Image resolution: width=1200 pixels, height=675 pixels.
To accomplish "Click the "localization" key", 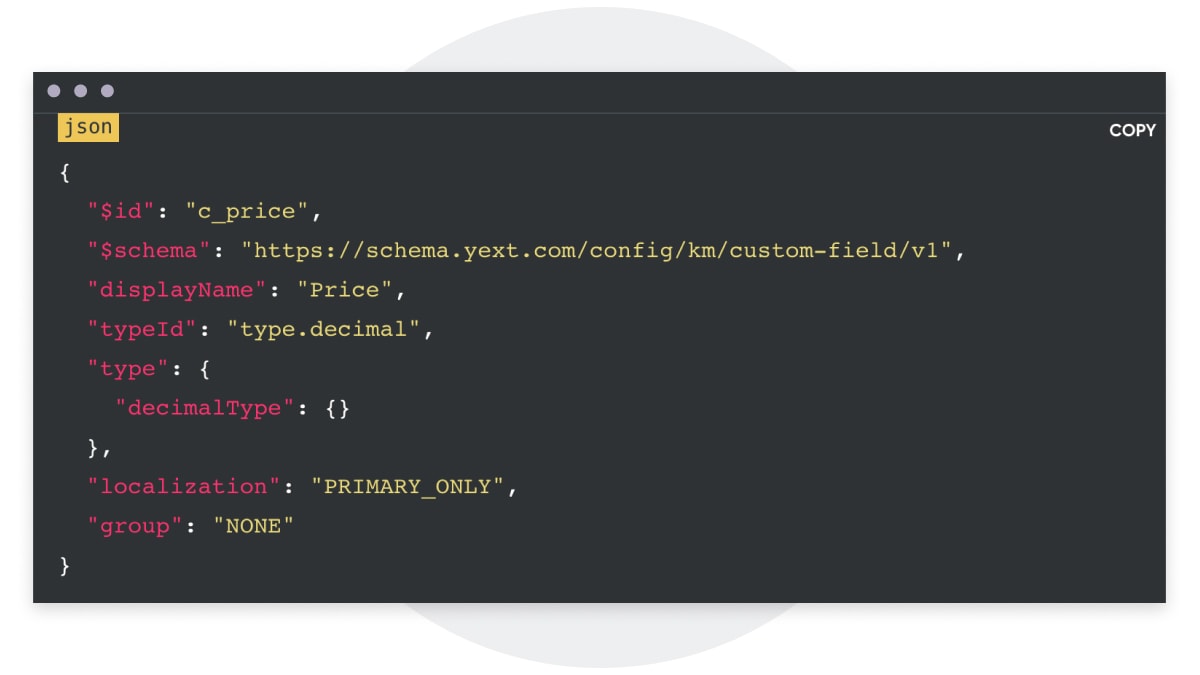I will tap(185, 486).
